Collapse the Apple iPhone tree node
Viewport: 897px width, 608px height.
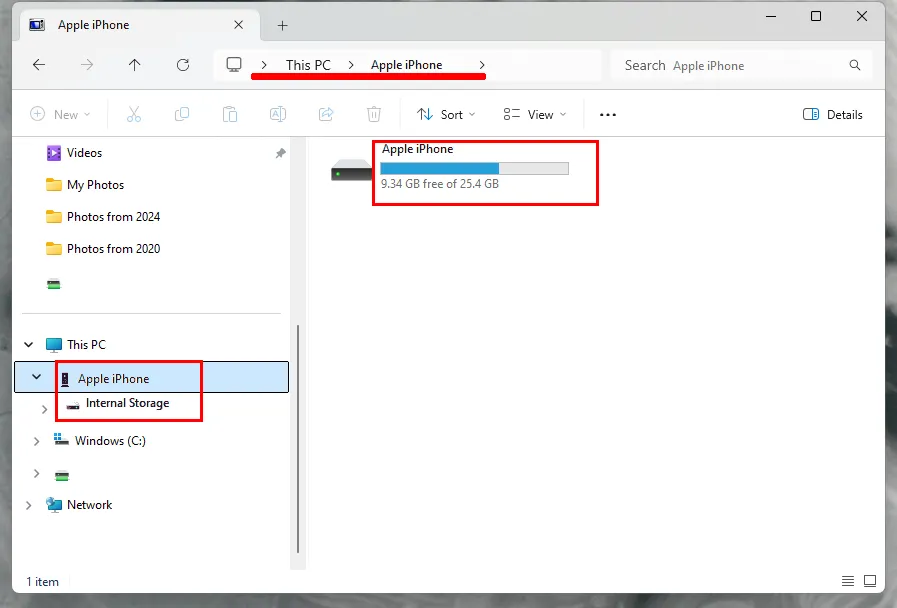(37, 377)
